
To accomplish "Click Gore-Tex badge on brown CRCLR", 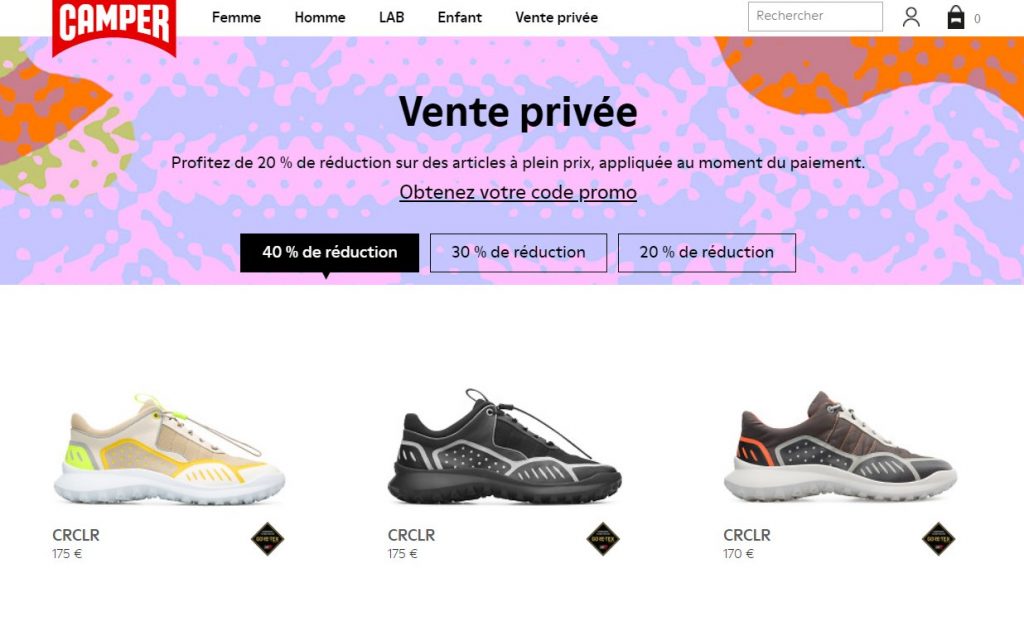I will 938,539.
